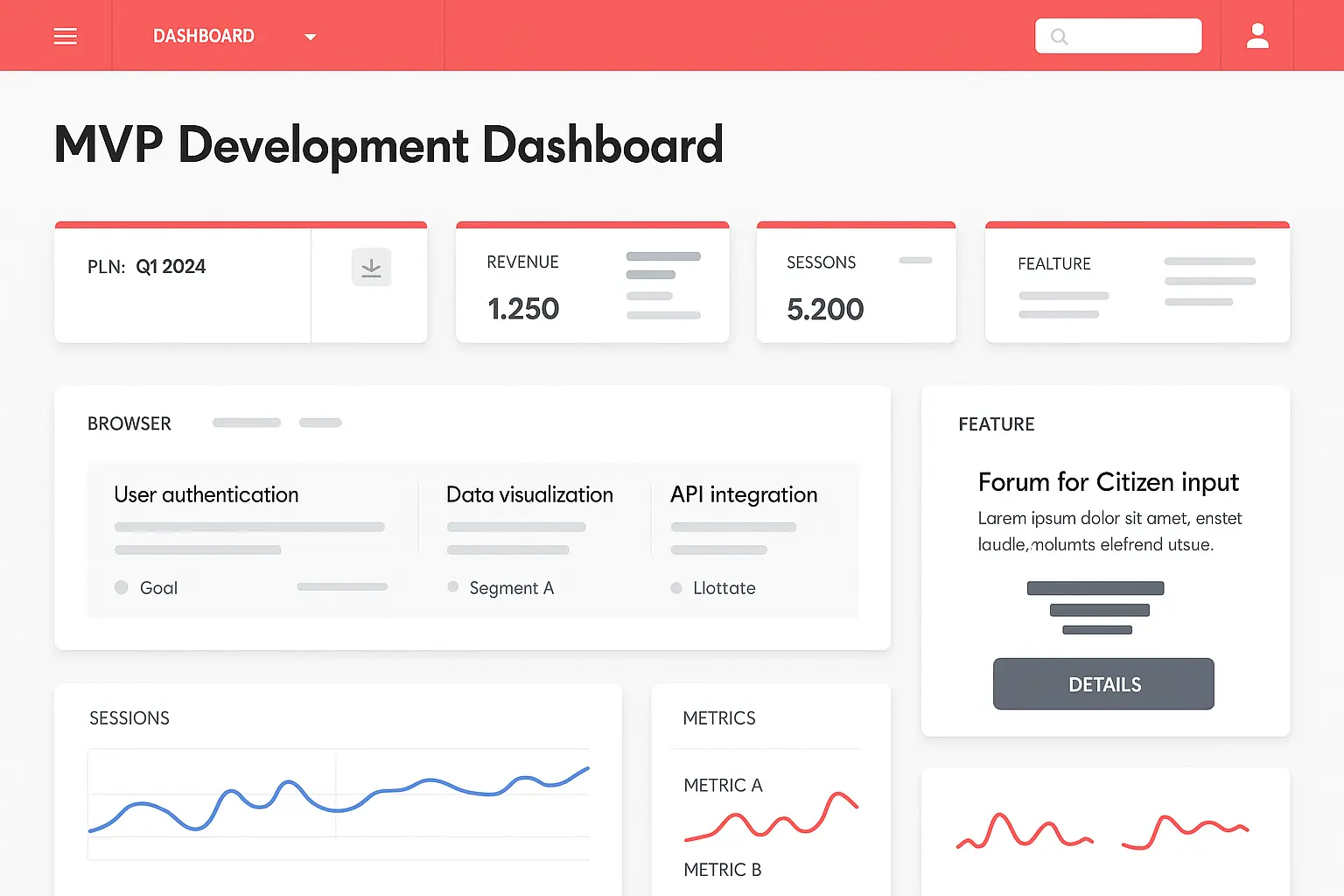Click the Forum for Citizen input title
This screenshot has height=896, width=1344.
click(x=1109, y=482)
